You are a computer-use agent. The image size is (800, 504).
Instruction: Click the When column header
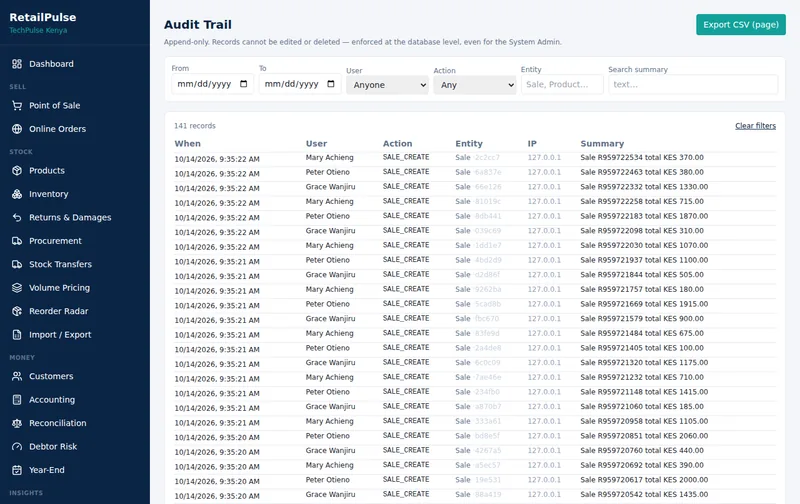click(x=188, y=144)
